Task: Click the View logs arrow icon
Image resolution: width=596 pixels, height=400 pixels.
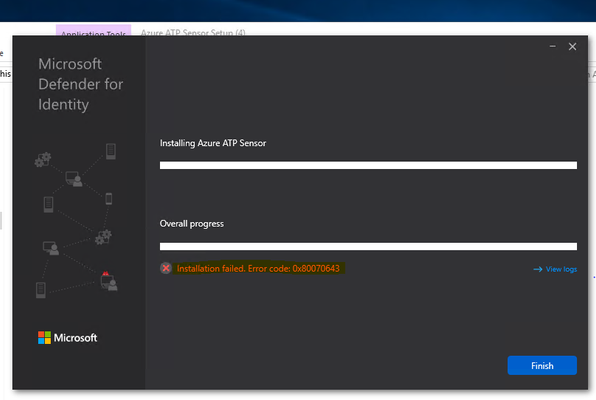Action: 537,269
